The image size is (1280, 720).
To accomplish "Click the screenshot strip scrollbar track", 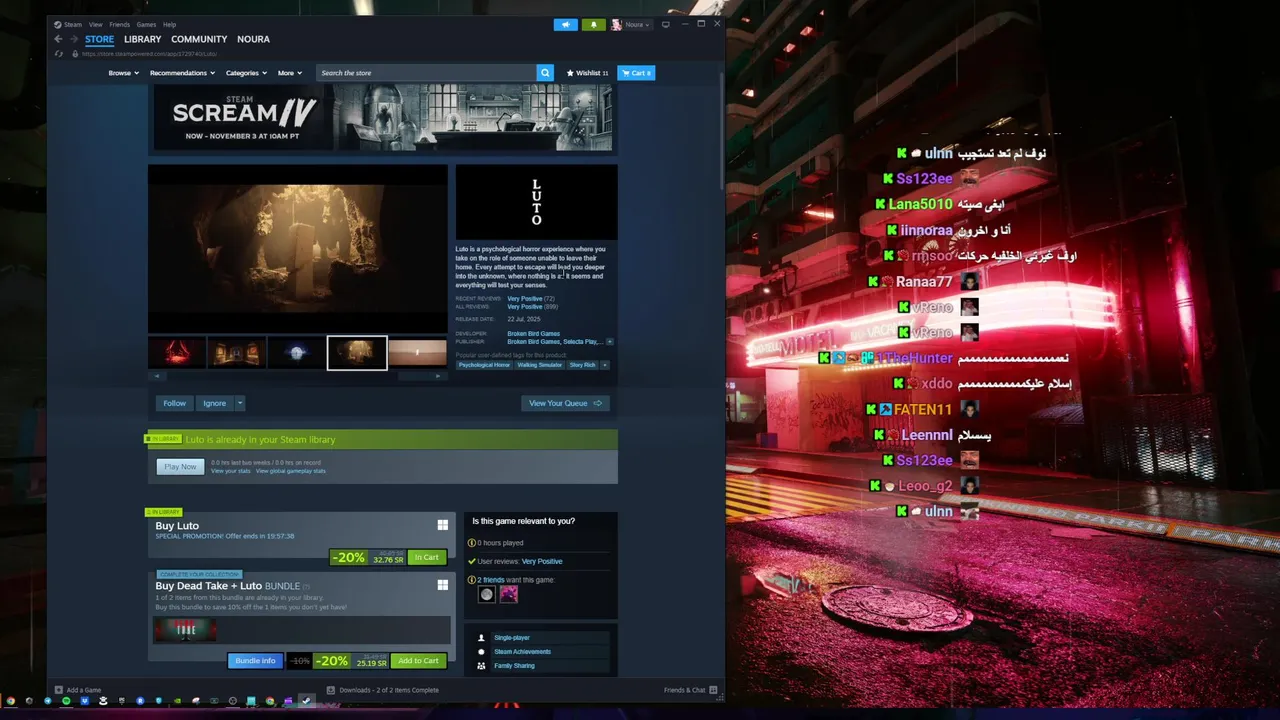I will pyautogui.click(x=297, y=376).
